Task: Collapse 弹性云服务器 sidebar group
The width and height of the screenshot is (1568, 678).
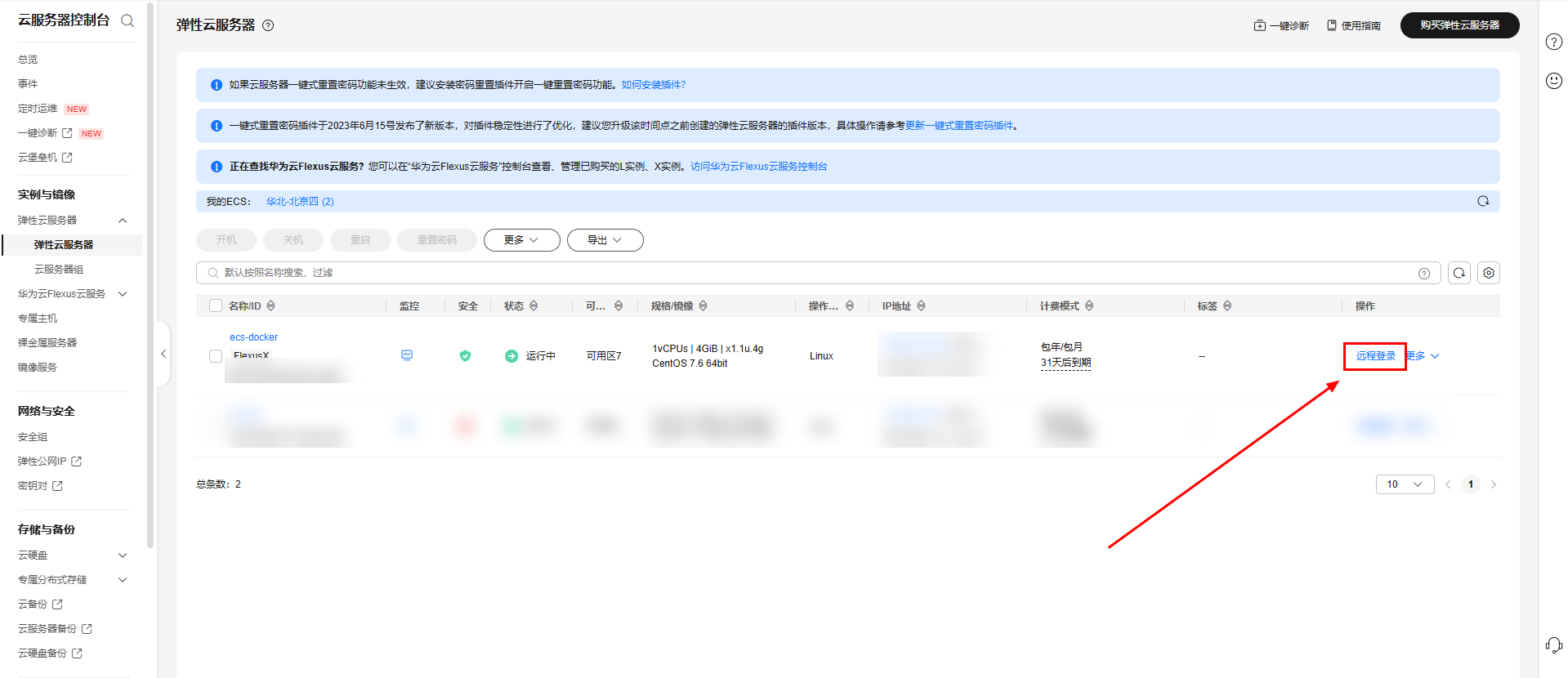Action: click(x=123, y=221)
